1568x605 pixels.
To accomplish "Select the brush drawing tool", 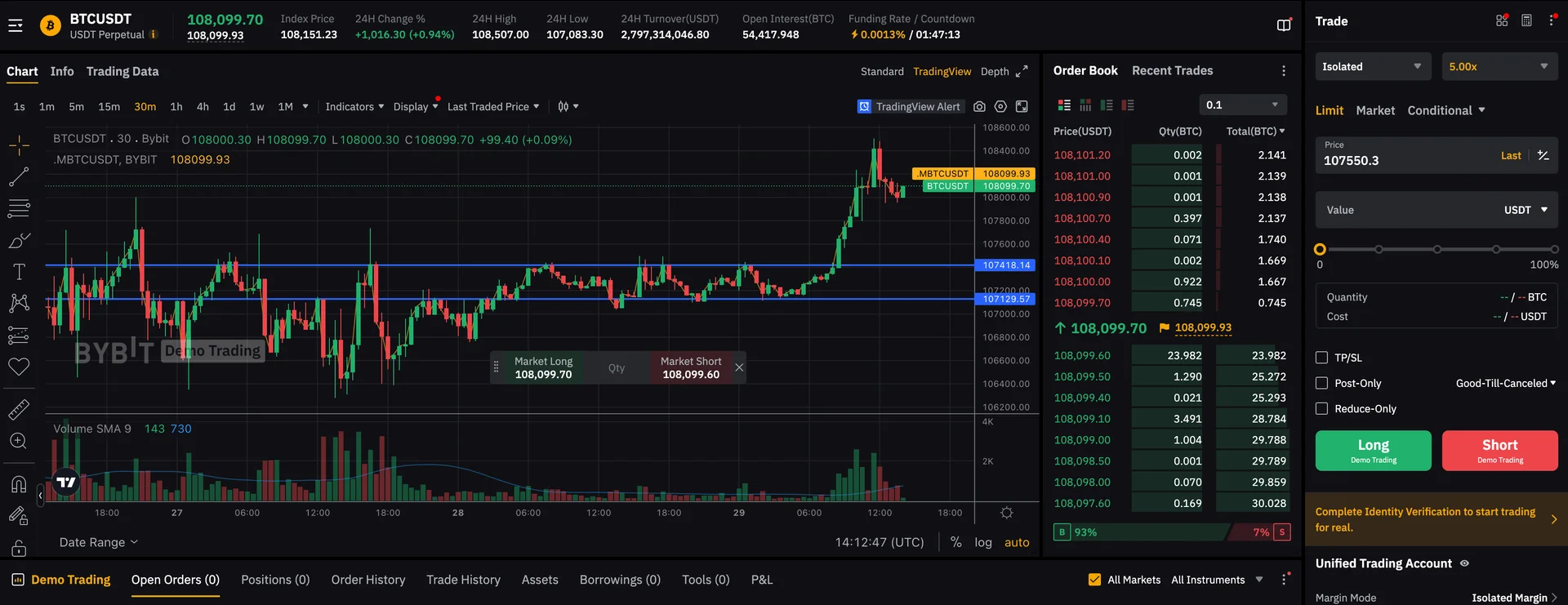I will pyautogui.click(x=19, y=240).
